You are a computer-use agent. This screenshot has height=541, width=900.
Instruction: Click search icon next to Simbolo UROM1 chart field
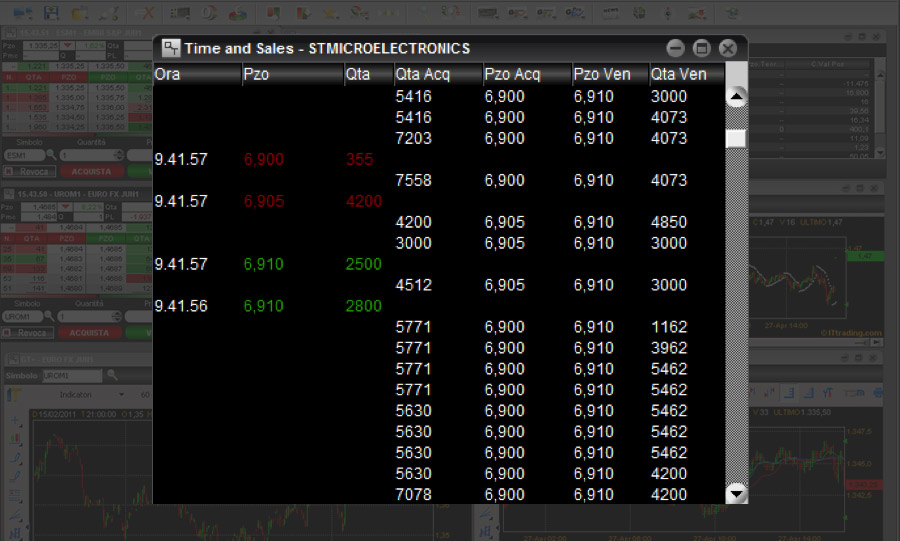click(x=112, y=375)
